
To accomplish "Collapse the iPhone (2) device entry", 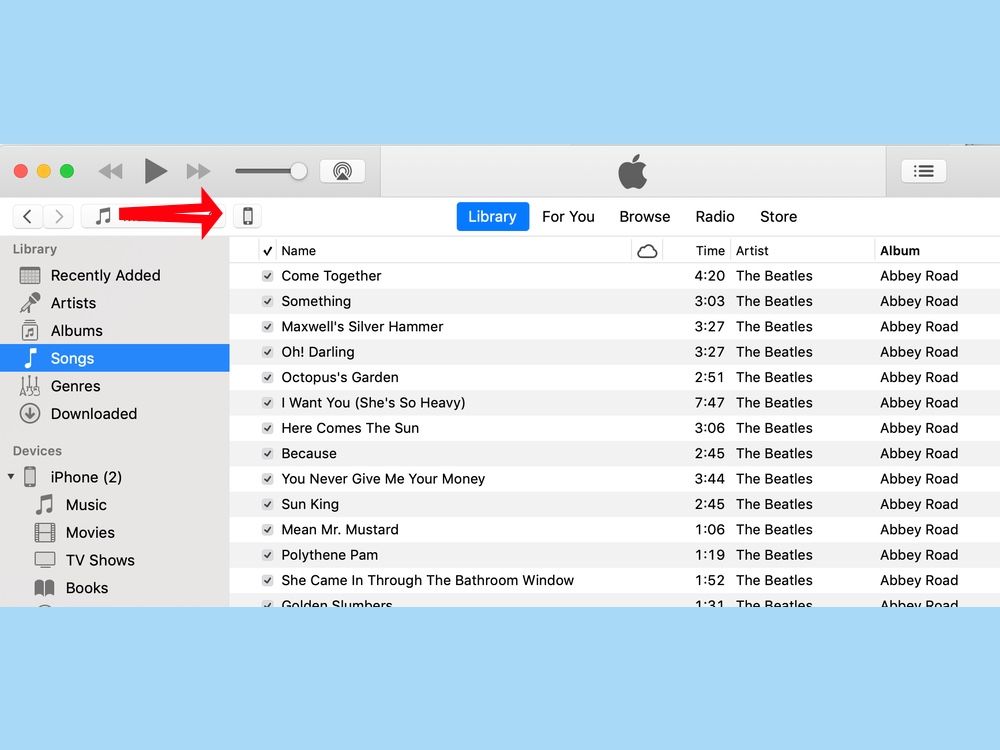I will (12, 477).
